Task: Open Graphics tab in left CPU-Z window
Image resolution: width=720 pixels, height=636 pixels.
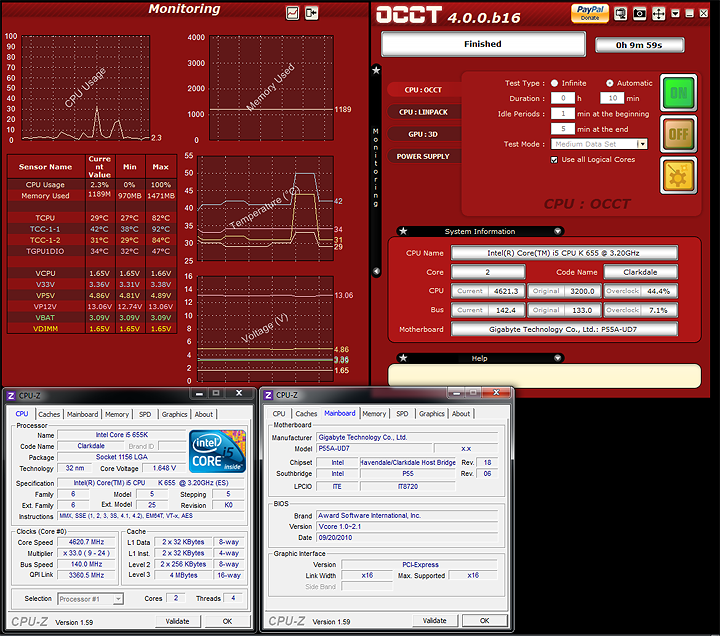Action: pos(174,414)
